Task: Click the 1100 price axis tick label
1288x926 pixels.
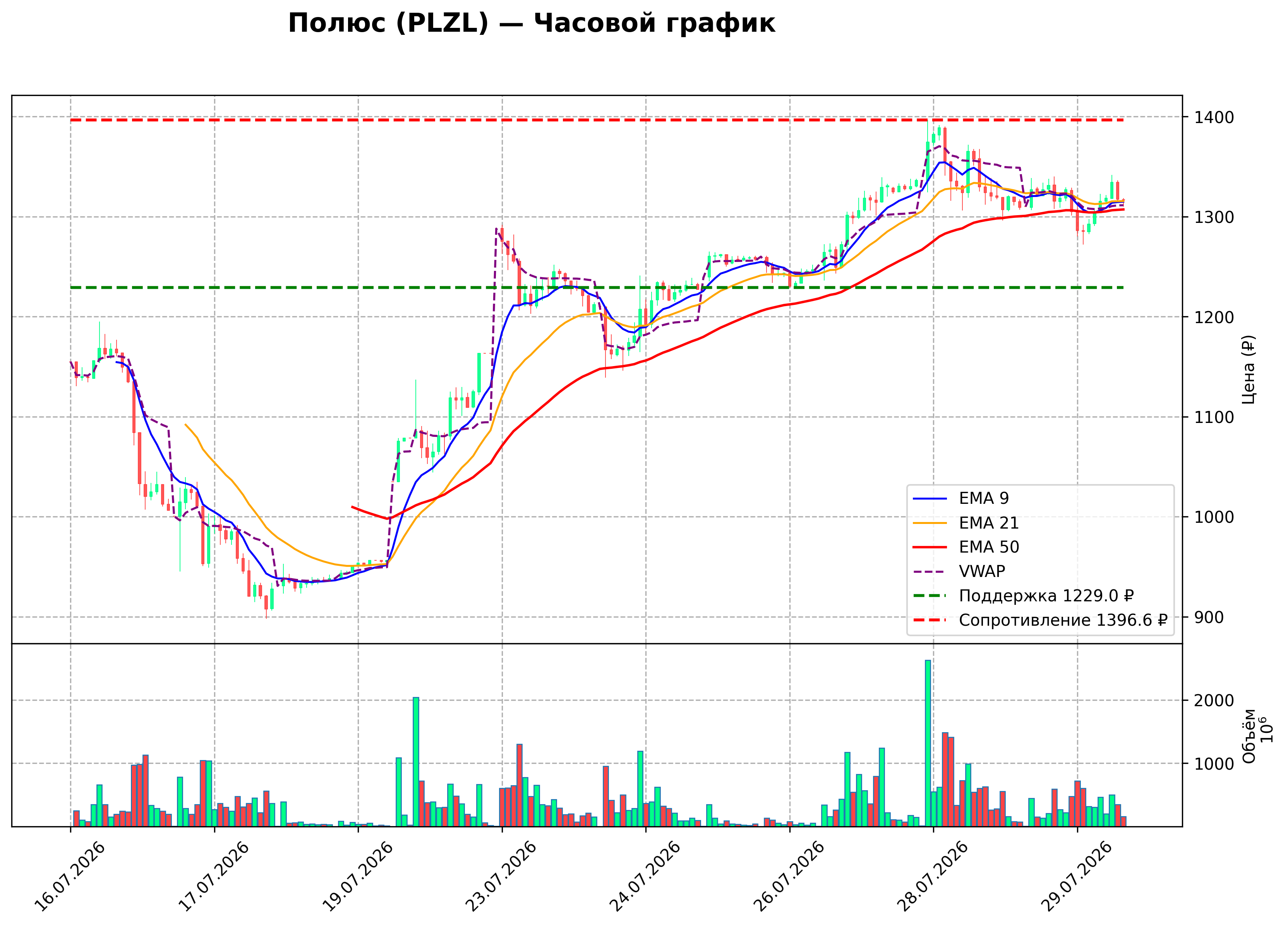Action: pyautogui.click(x=1214, y=417)
